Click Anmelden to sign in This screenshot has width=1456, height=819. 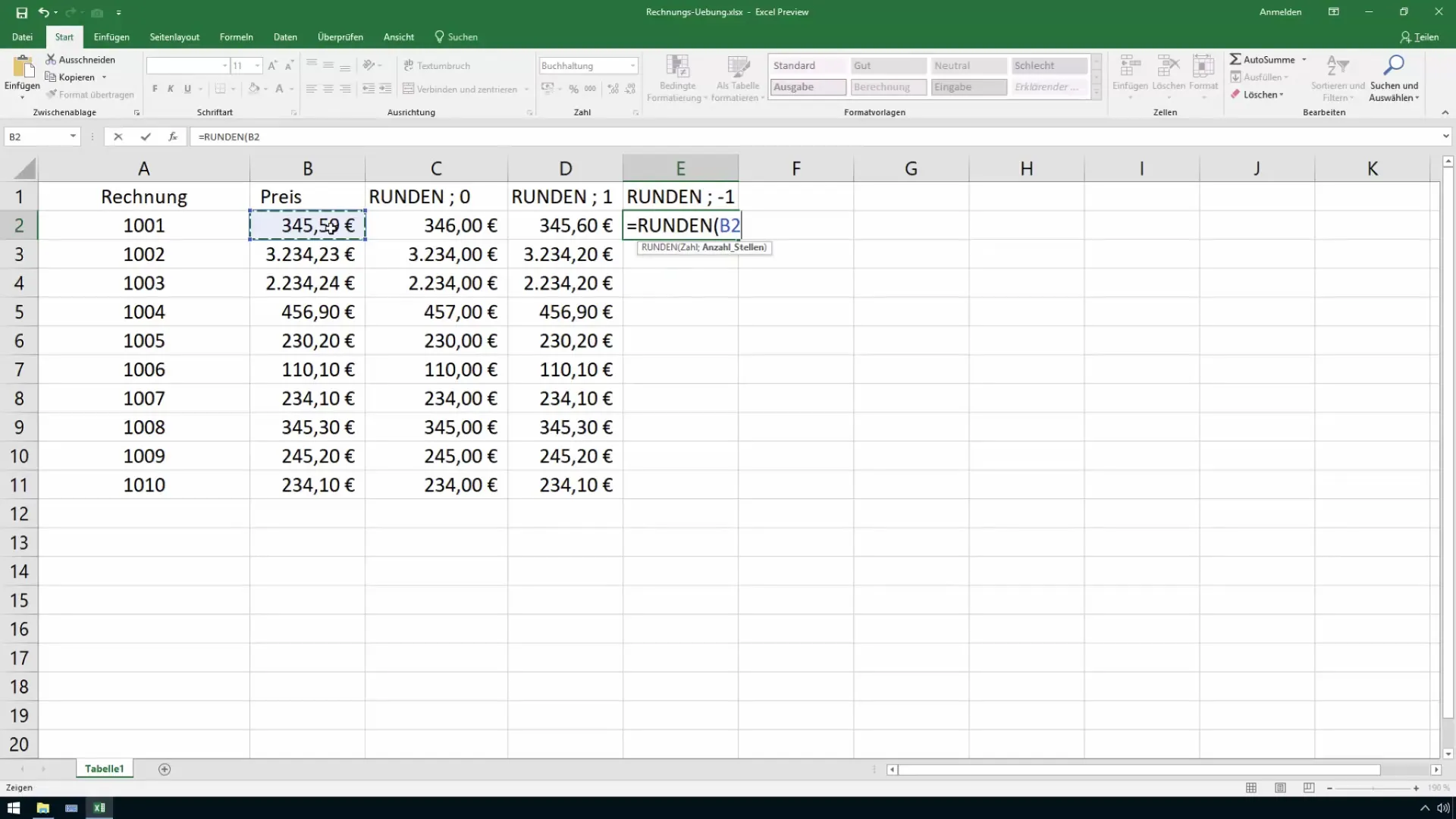pos(1280,12)
